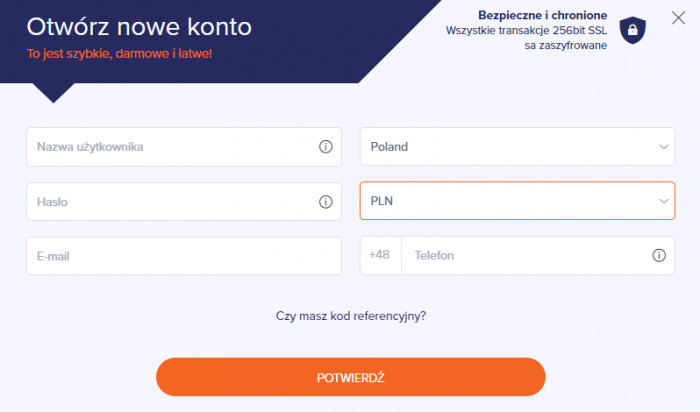Click "Czy masz kod referencyjny?" link

pos(351,316)
